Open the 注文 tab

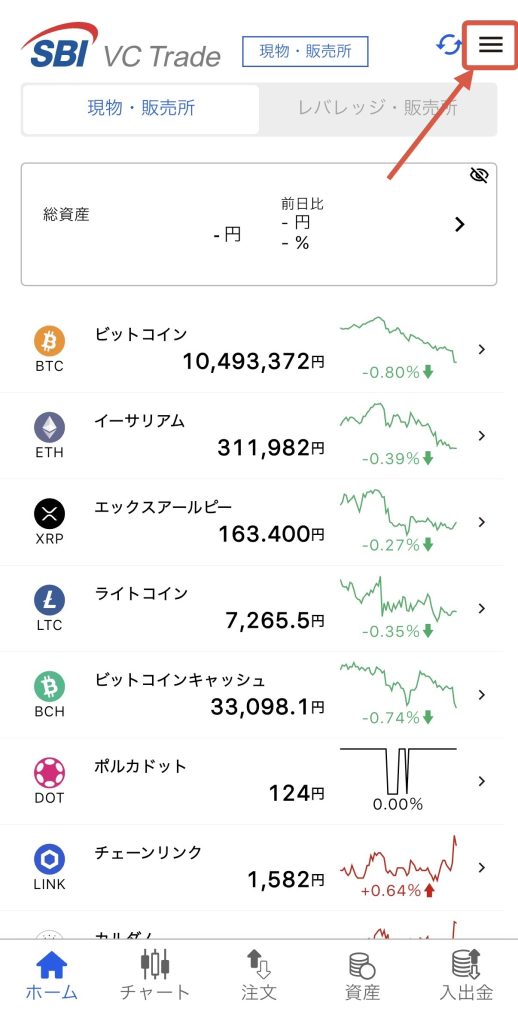[x=259, y=975]
